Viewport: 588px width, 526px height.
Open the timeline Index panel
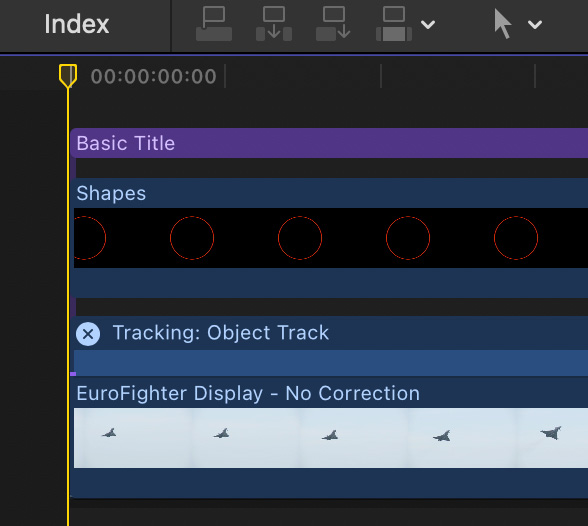(x=76, y=24)
